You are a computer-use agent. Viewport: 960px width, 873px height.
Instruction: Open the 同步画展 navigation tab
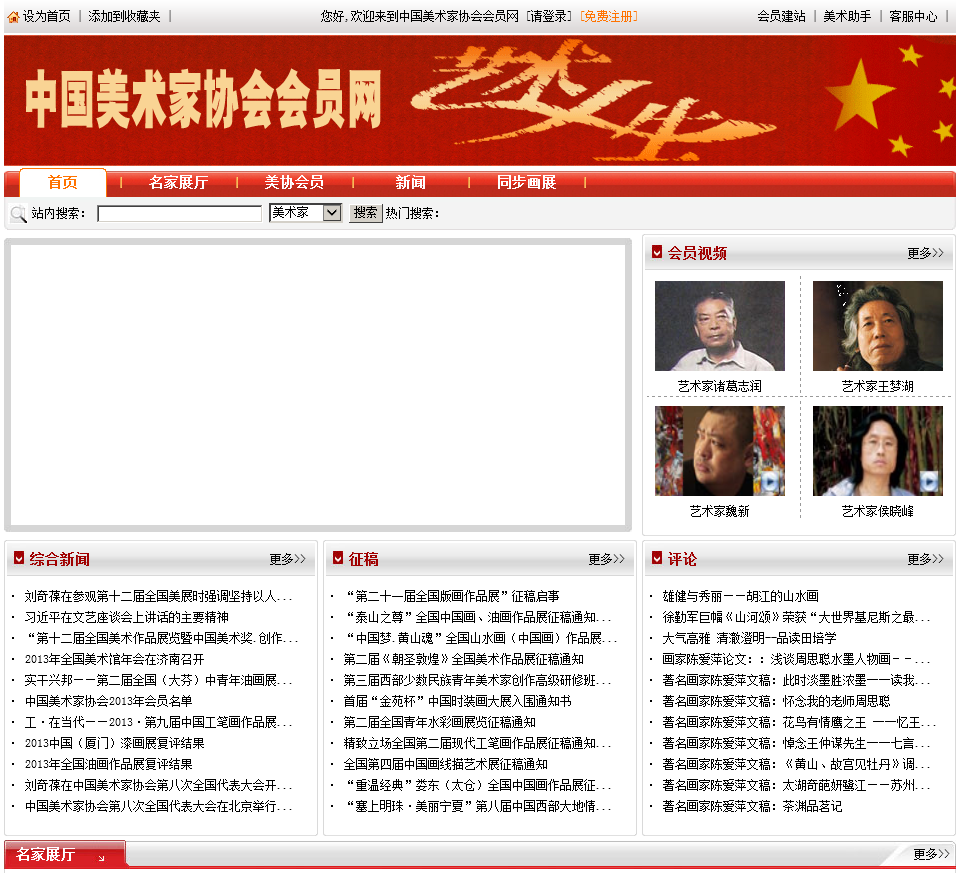click(526, 182)
